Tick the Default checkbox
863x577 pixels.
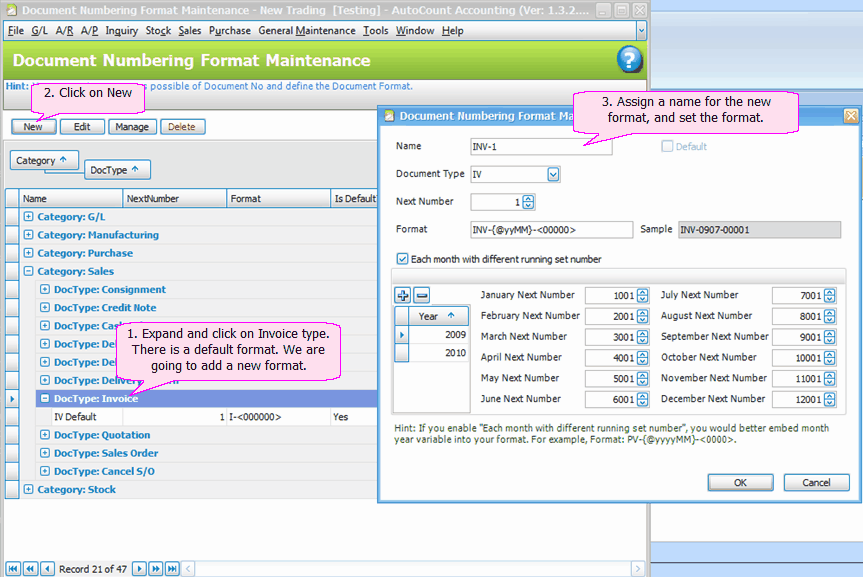click(x=667, y=146)
